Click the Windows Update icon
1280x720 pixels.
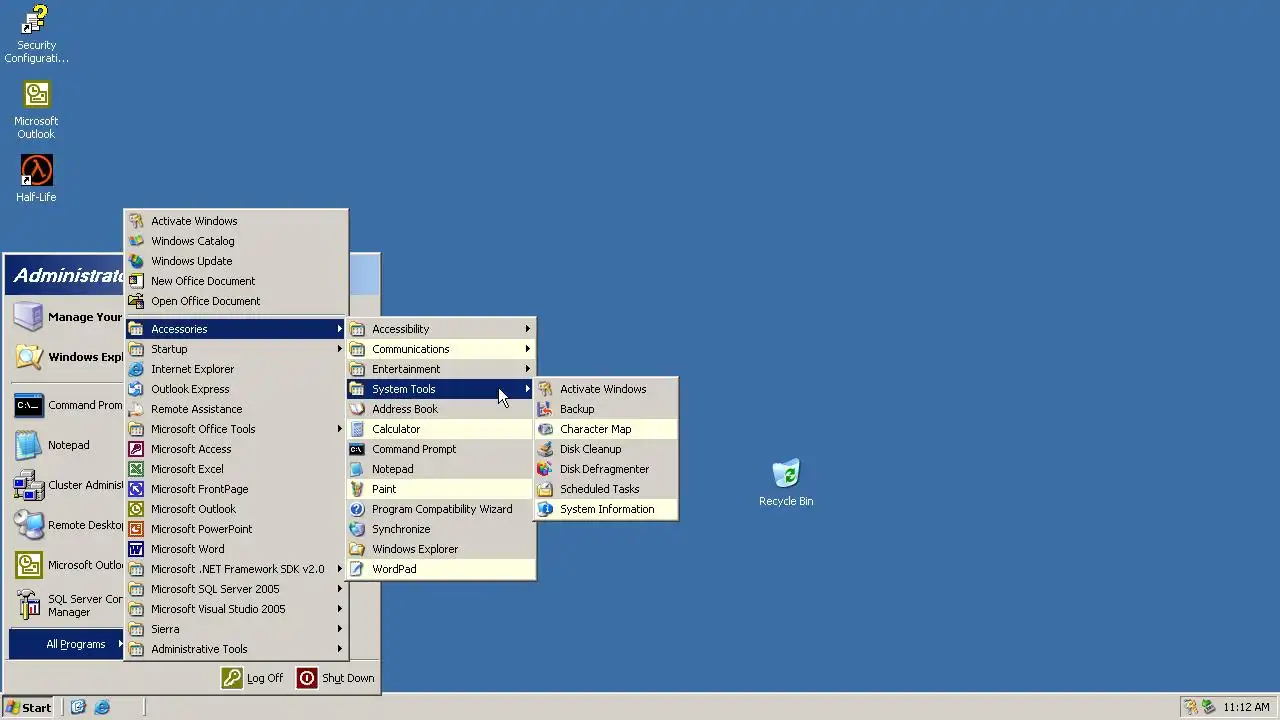[x=136, y=261]
